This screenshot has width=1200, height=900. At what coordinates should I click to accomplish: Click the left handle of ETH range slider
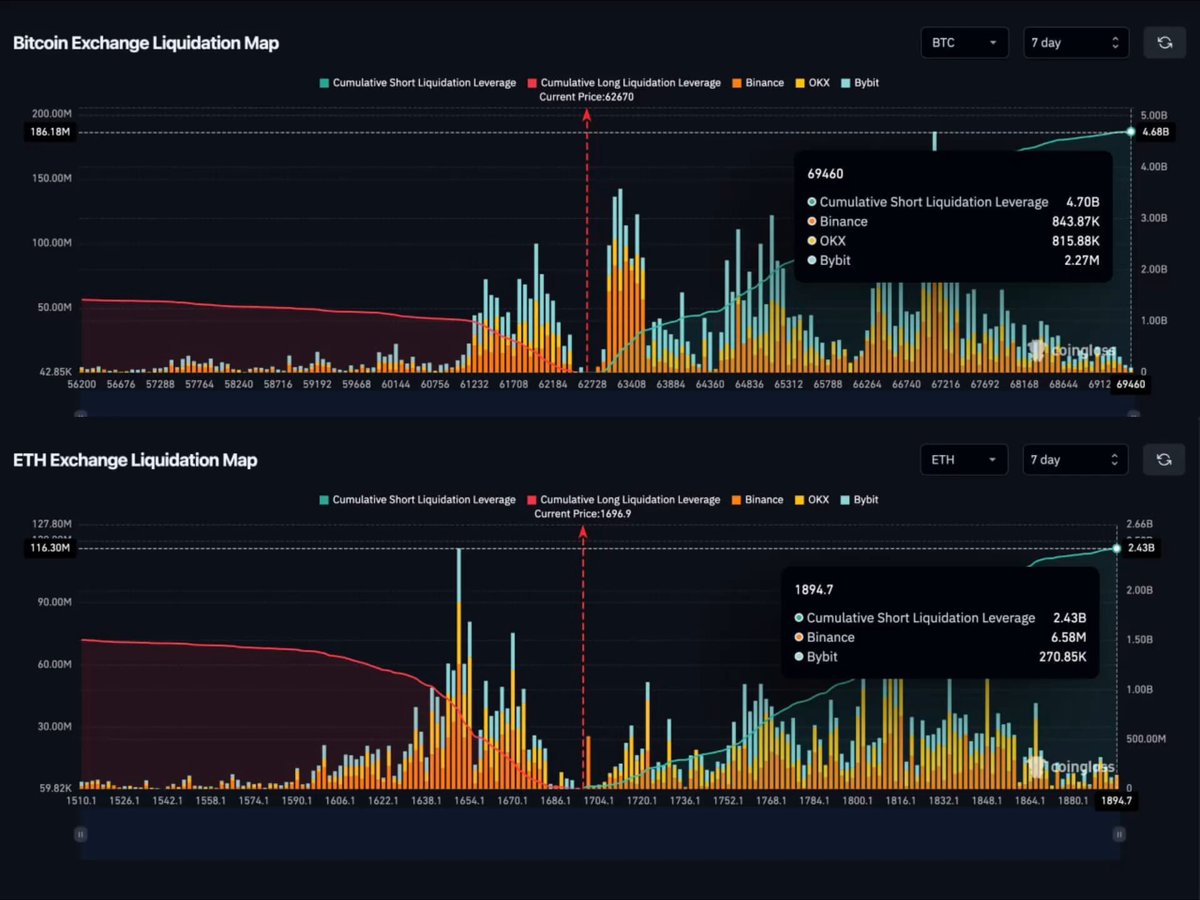click(81, 834)
